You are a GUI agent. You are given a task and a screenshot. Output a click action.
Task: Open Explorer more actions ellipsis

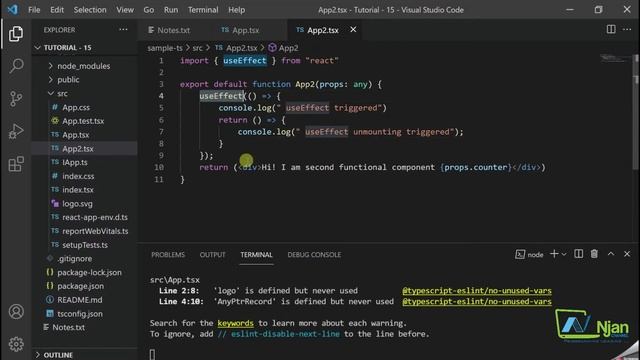coord(123,29)
